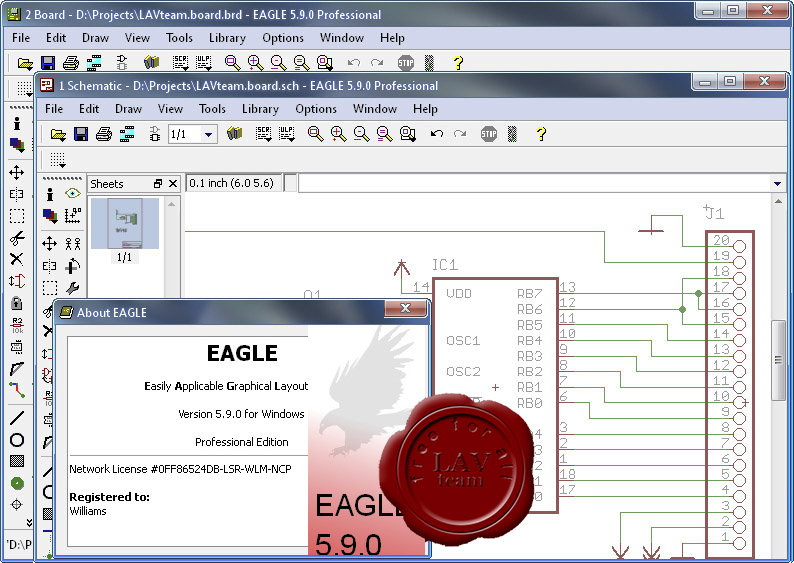The image size is (794, 563).
Task: Click the command line input field
Action: coord(534,183)
